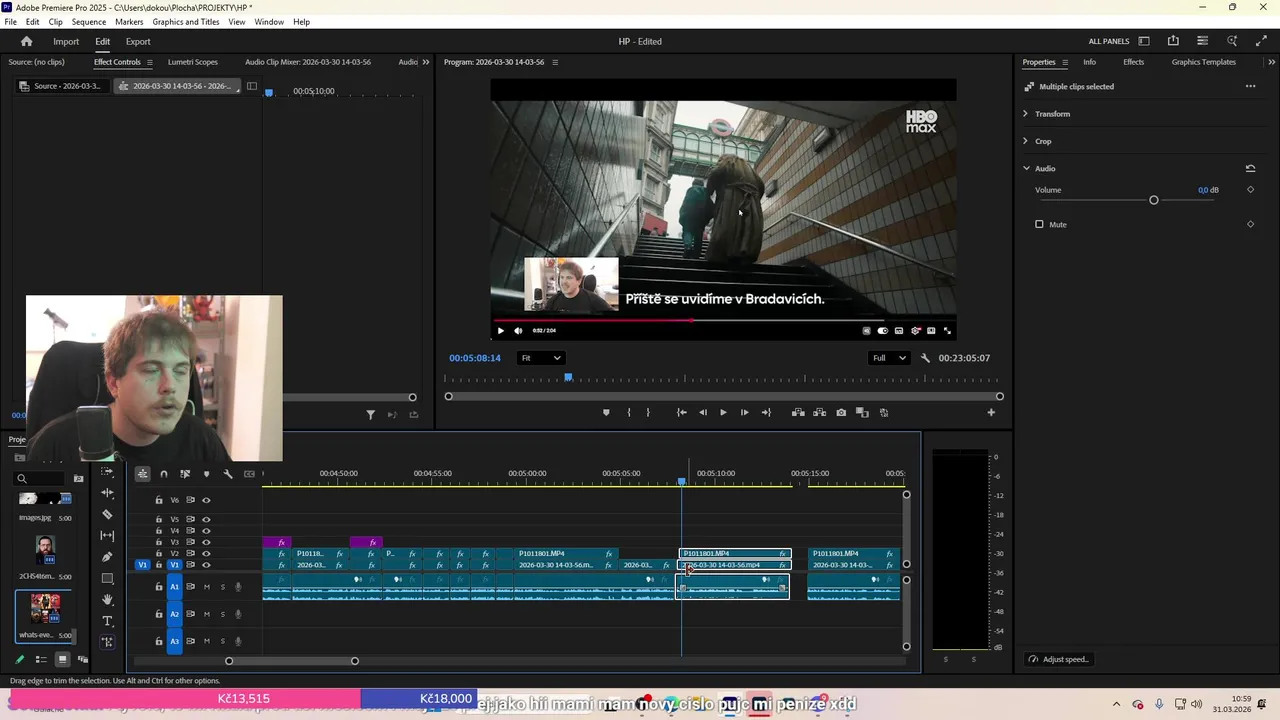Open Effect Controls panel menu
The height and width of the screenshot is (720, 1280).
pyautogui.click(x=150, y=62)
